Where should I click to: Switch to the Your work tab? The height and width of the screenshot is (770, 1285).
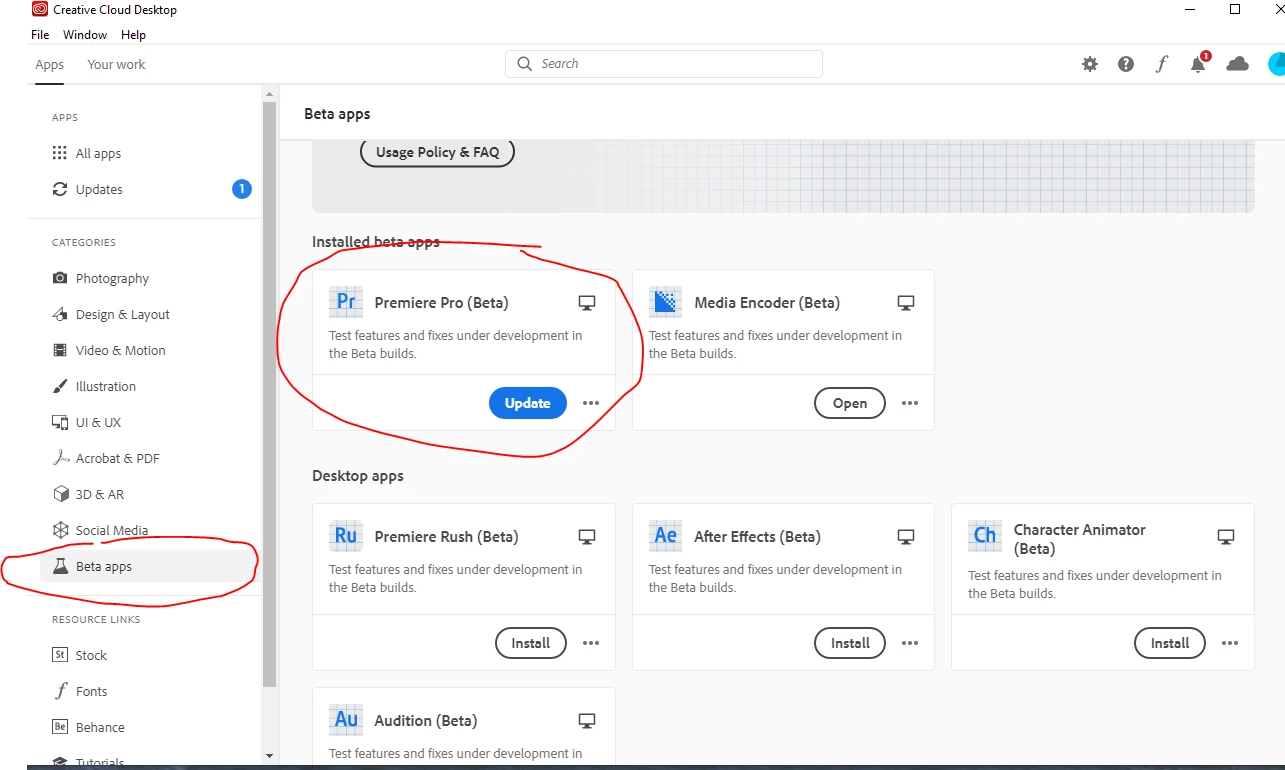point(116,65)
